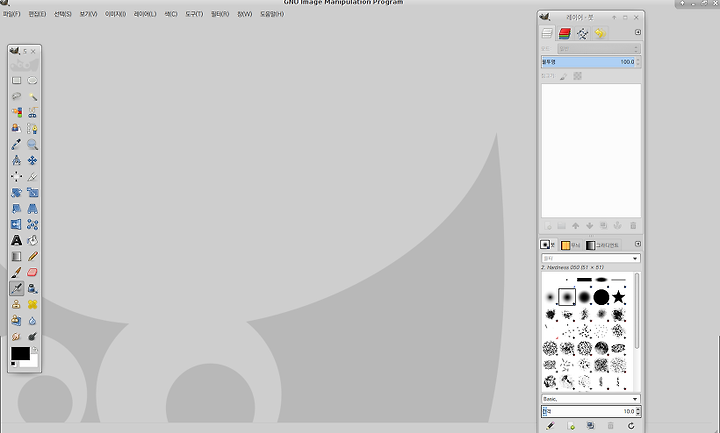The width and height of the screenshot is (720, 433).
Task: Choose the star-shaped brush thumbnail
Action: tap(619, 297)
